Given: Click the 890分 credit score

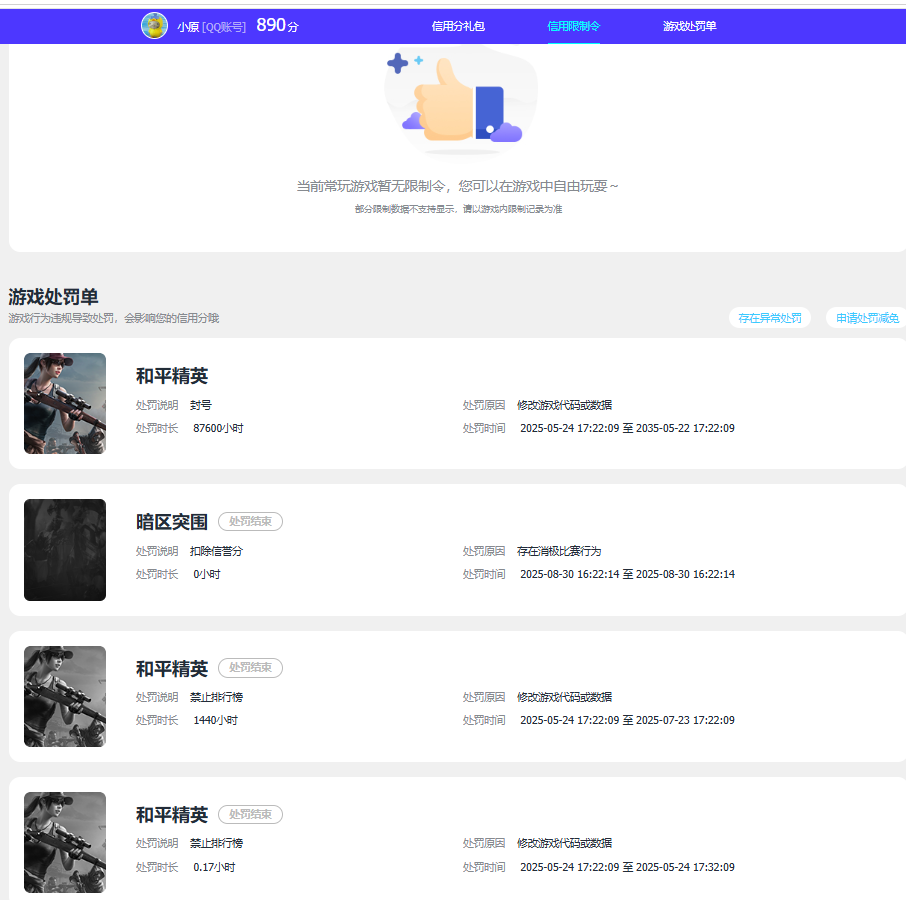Looking at the screenshot, I should (x=277, y=26).
